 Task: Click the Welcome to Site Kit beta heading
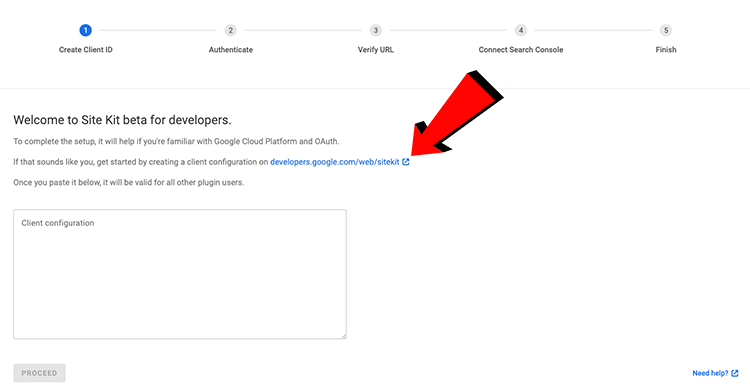coord(122,120)
